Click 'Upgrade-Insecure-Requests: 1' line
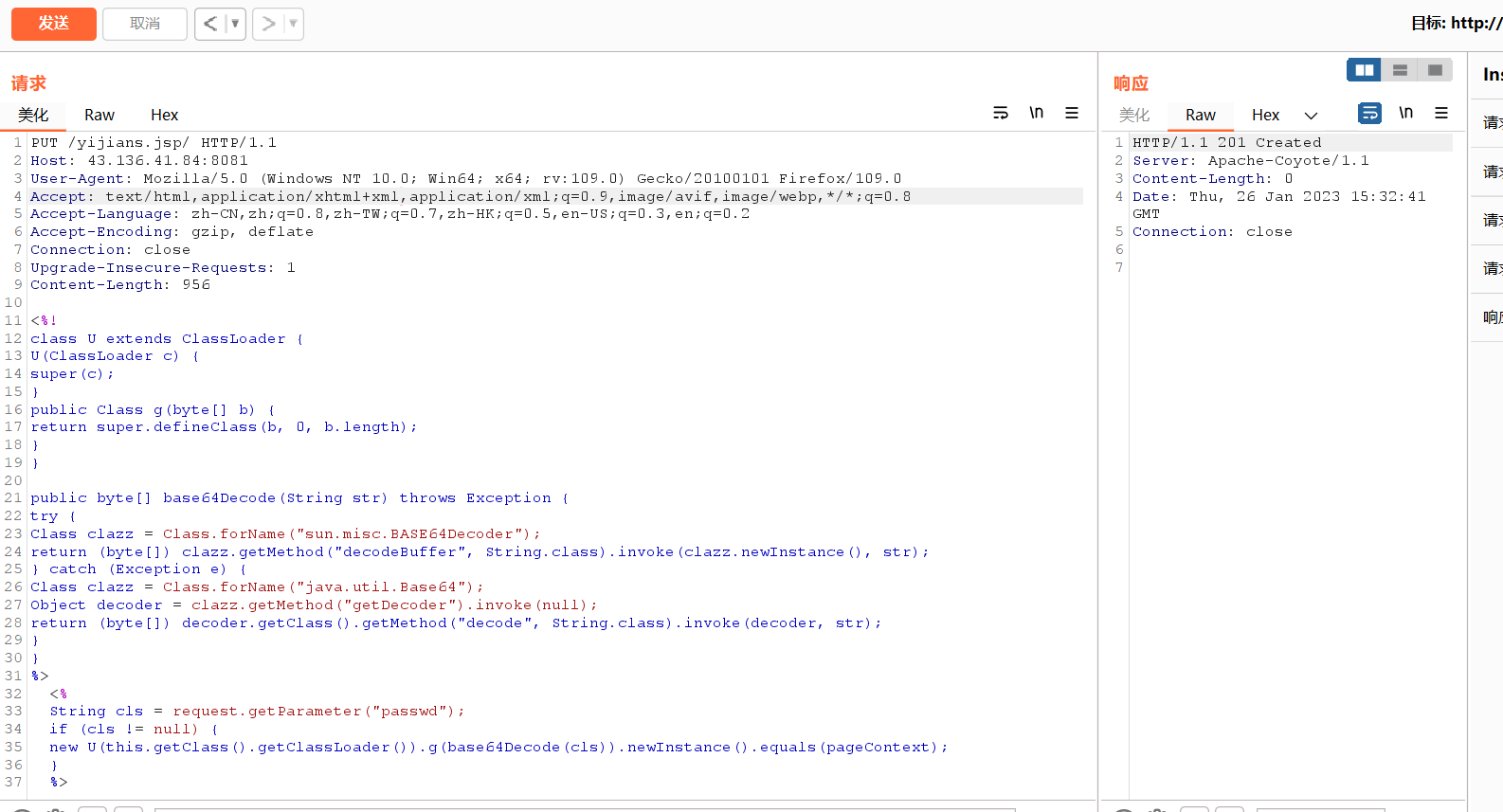Image resolution: width=1503 pixels, height=812 pixels. tap(163, 268)
